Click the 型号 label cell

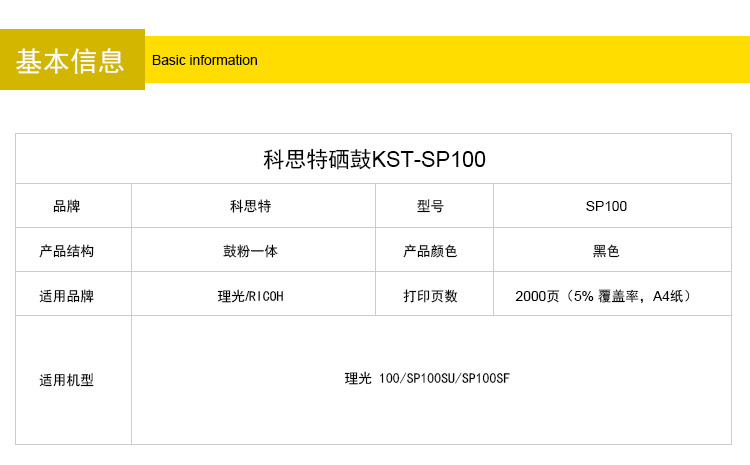(x=430, y=206)
